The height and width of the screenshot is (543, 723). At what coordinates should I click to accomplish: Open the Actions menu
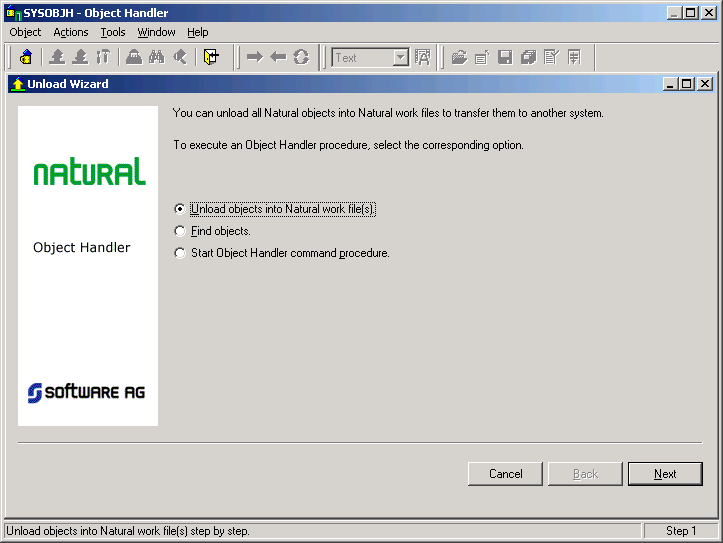71,32
